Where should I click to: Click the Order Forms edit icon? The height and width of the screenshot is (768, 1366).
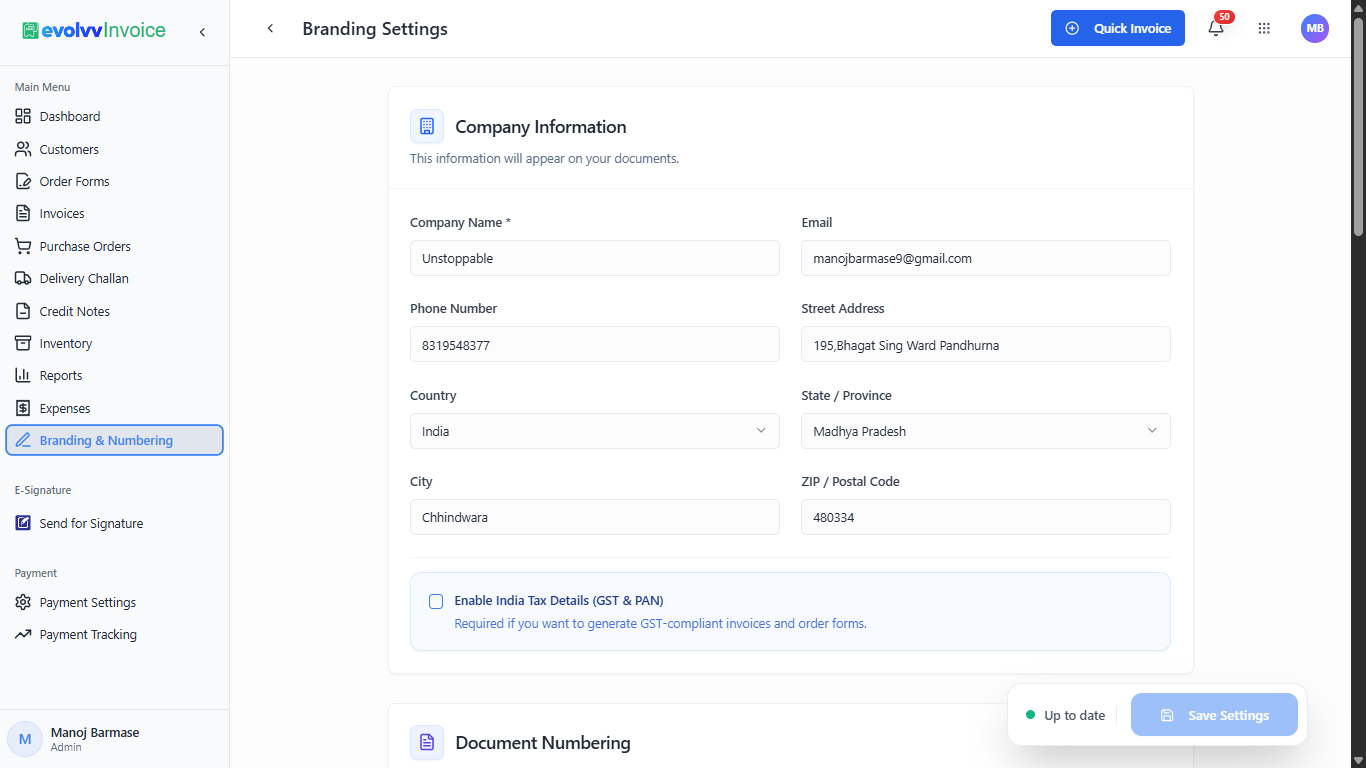23,181
